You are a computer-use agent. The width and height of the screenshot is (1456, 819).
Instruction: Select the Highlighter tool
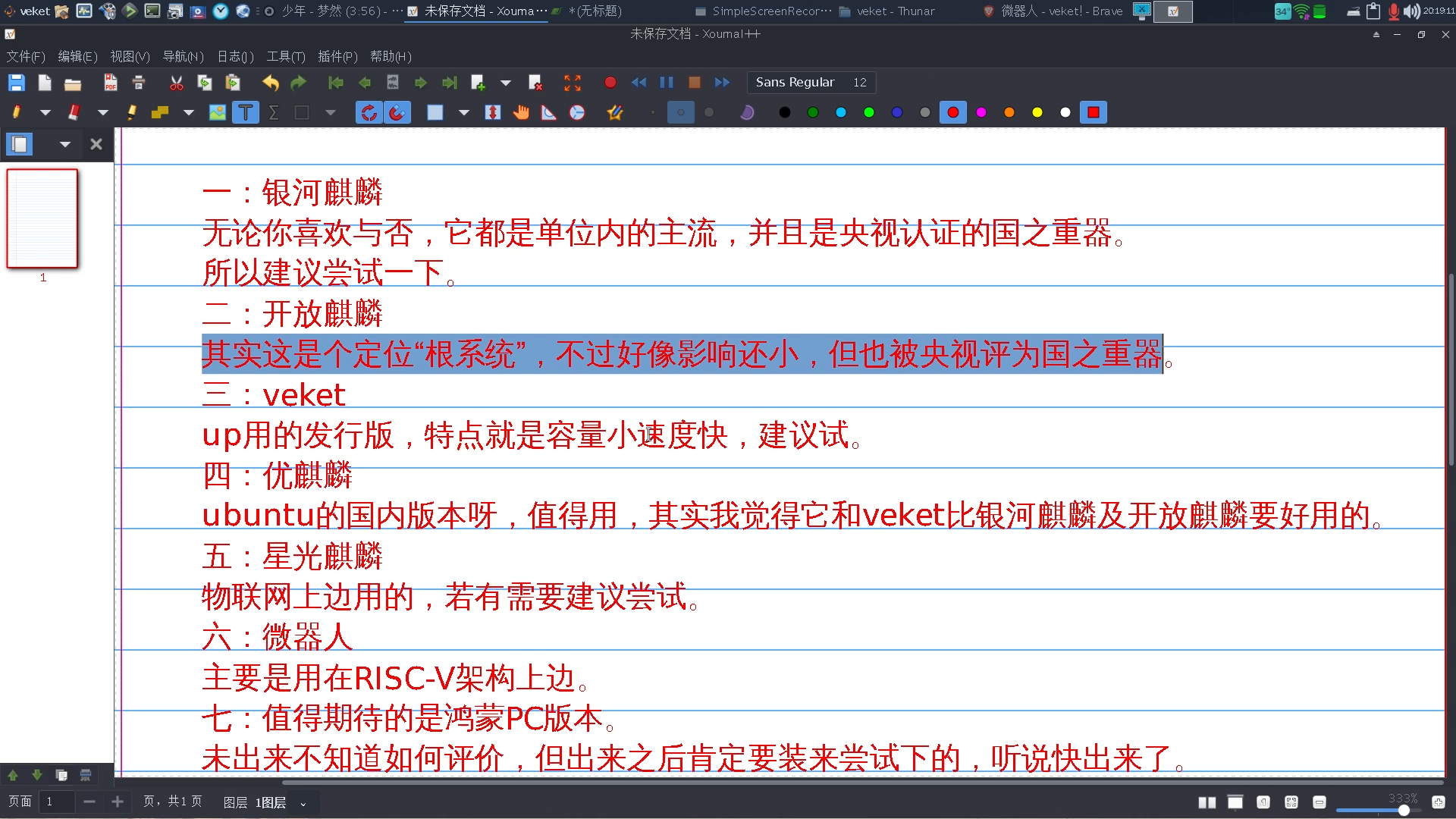point(131,113)
